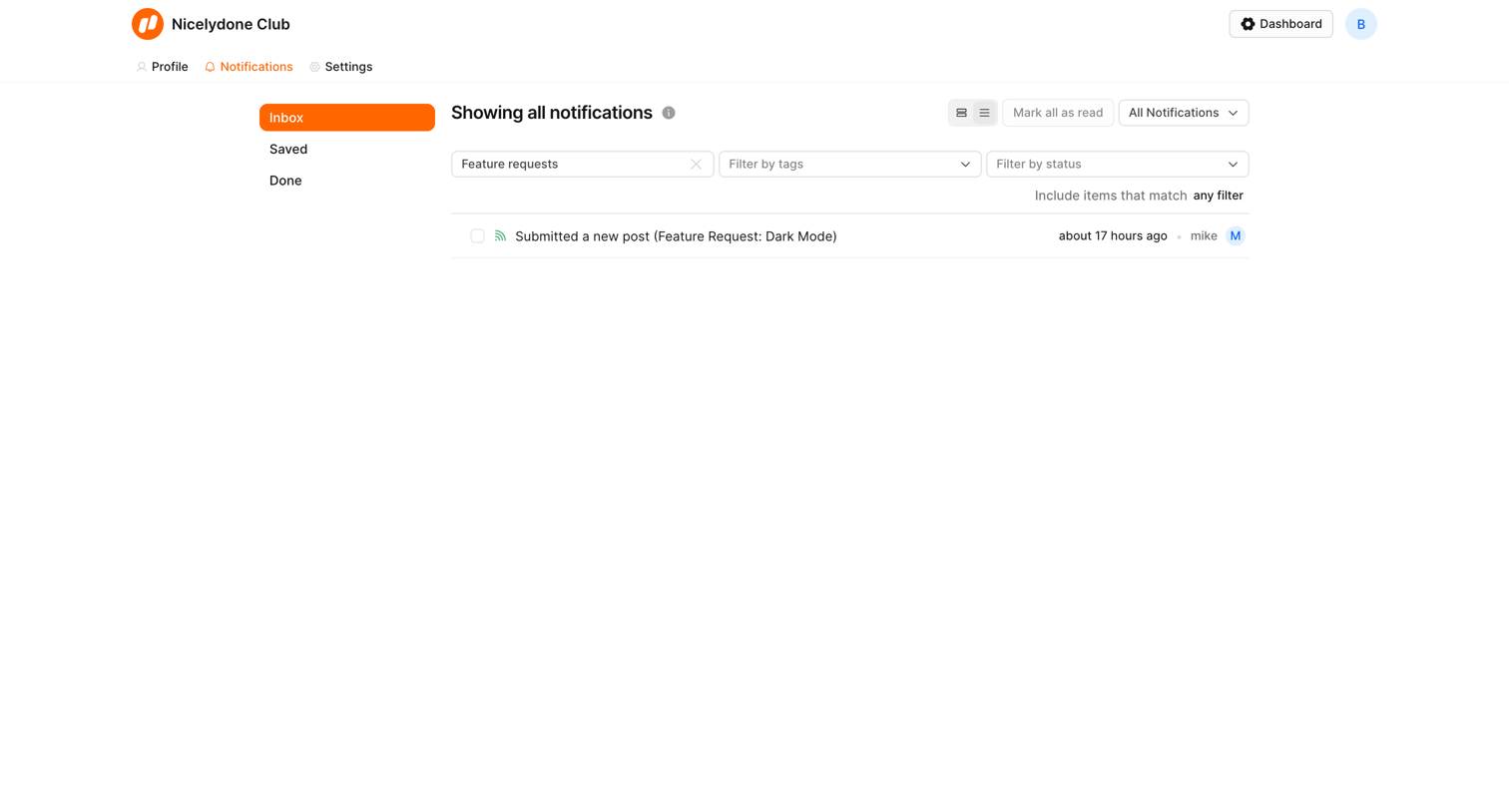The width and height of the screenshot is (1509, 812).
Task: Open the info icon beside Showing all notifications
Action: pyautogui.click(x=669, y=113)
